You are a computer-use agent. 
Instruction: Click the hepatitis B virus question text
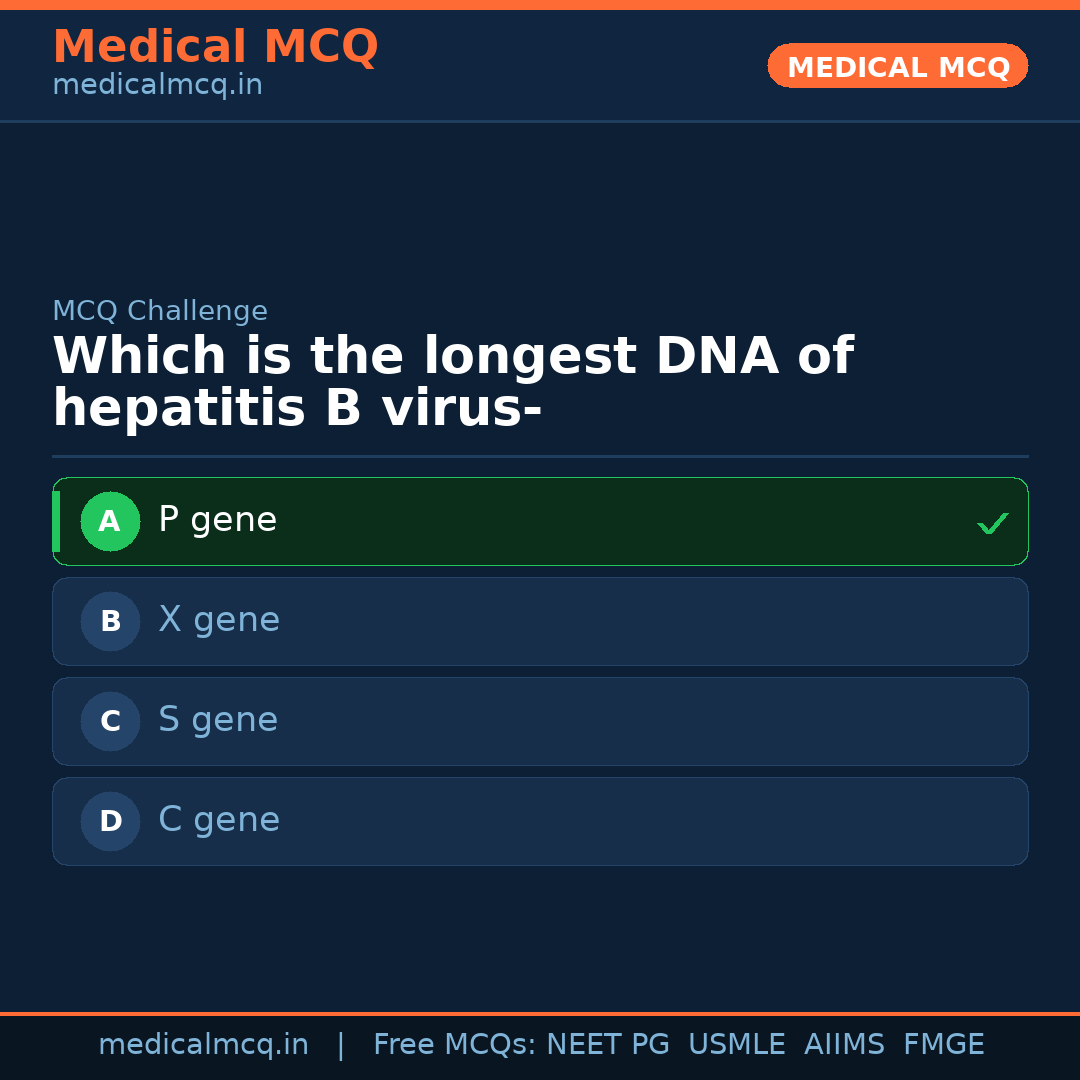[x=452, y=383]
